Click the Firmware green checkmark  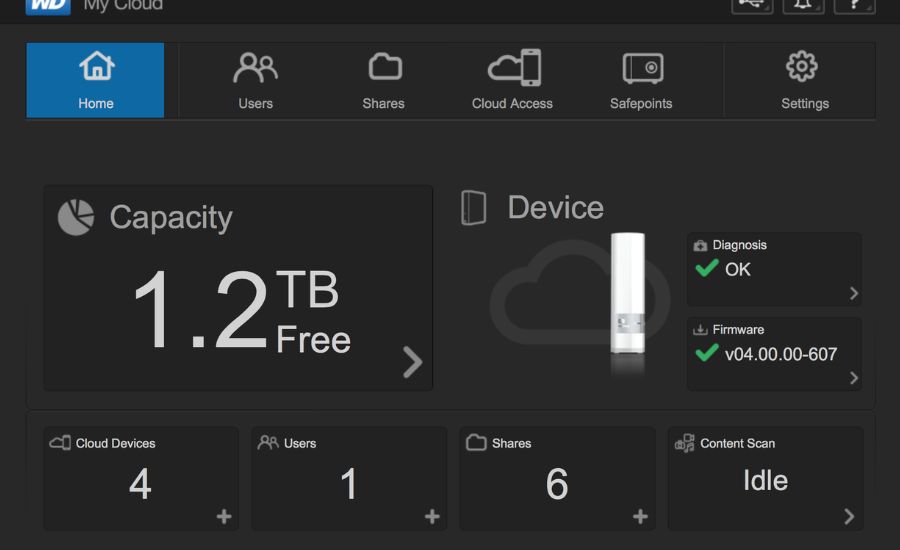[707, 353]
